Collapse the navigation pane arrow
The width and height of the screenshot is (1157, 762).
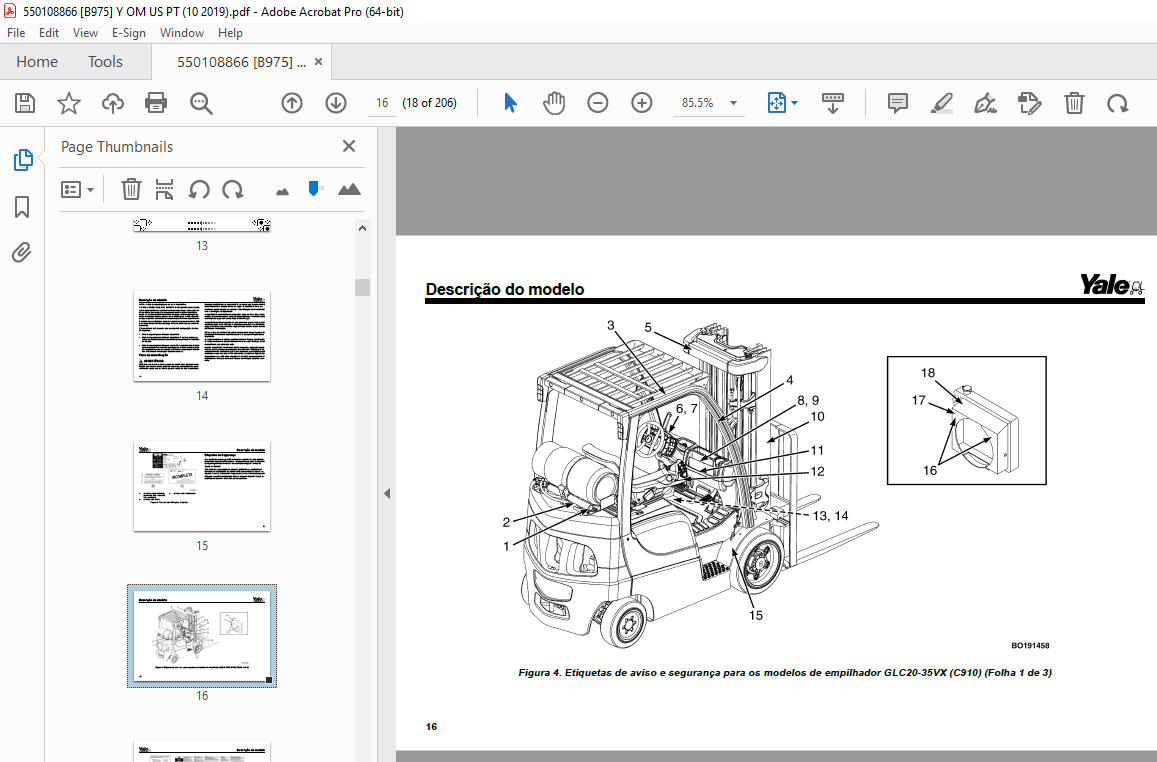(x=387, y=493)
